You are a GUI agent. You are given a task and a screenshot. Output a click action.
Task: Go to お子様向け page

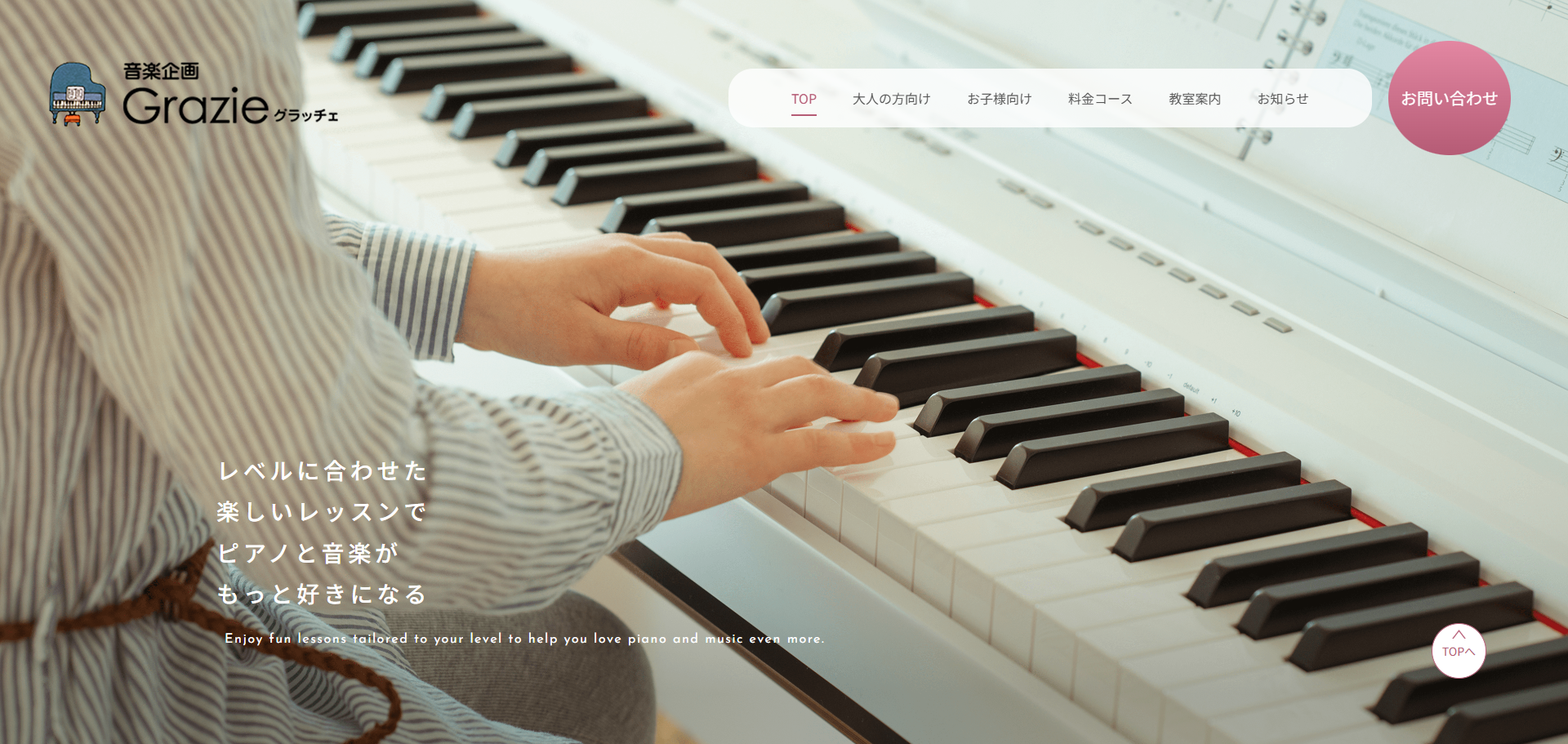(x=999, y=99)
